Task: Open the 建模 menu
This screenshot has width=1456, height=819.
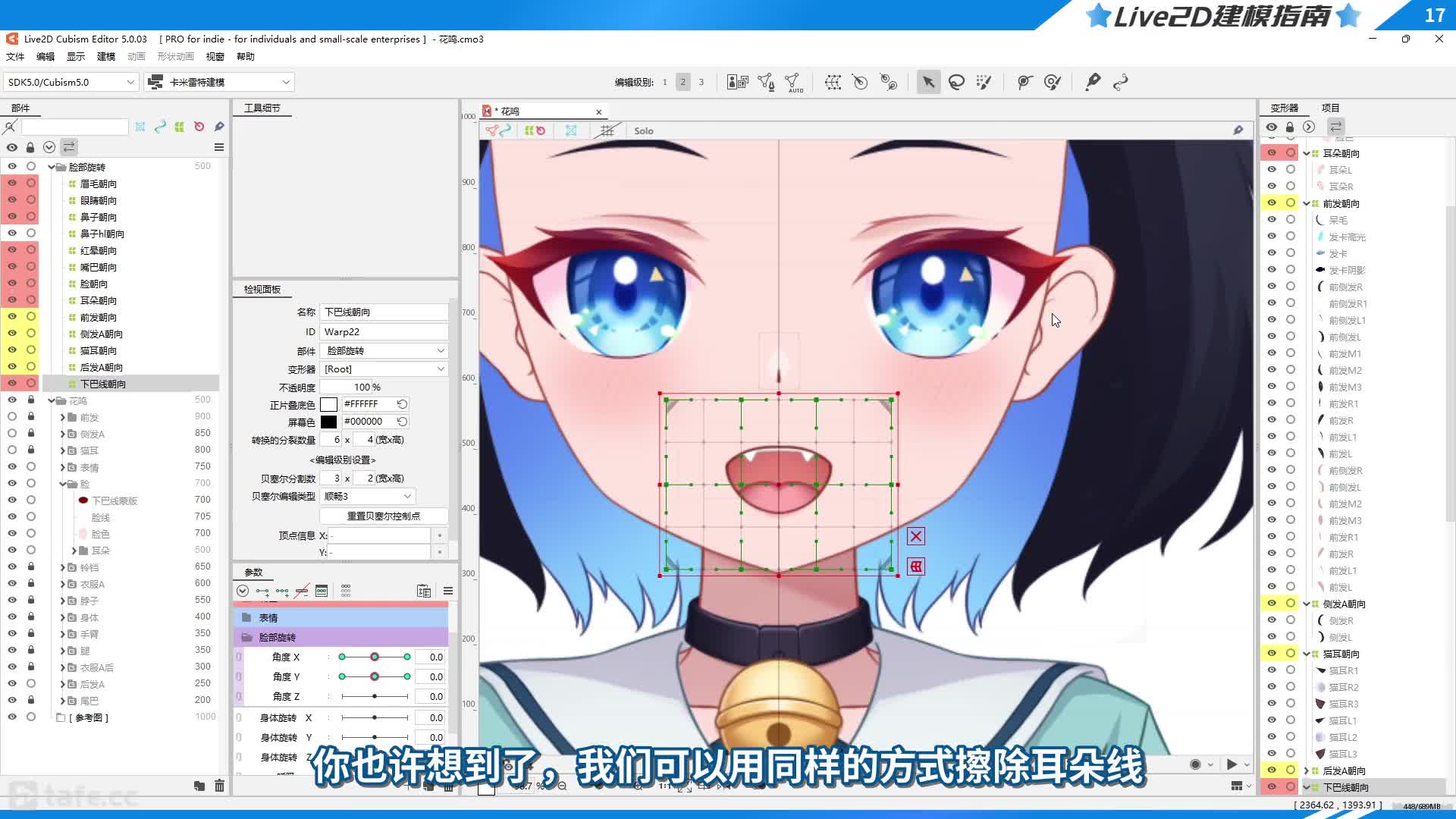Action: [106, 56]
